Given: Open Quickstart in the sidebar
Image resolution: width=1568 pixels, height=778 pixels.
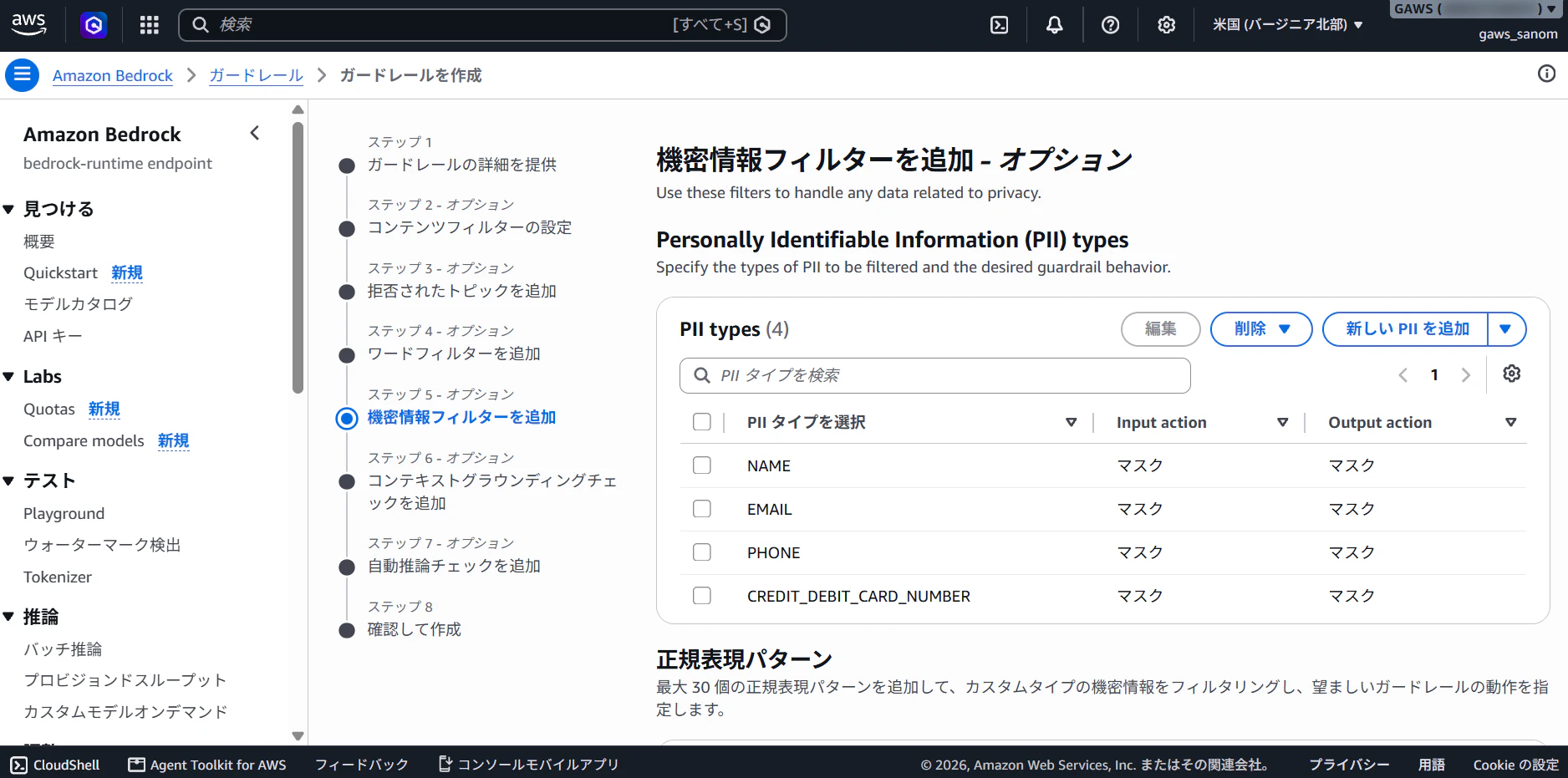Looking at the screenshot, I should 60,273.
